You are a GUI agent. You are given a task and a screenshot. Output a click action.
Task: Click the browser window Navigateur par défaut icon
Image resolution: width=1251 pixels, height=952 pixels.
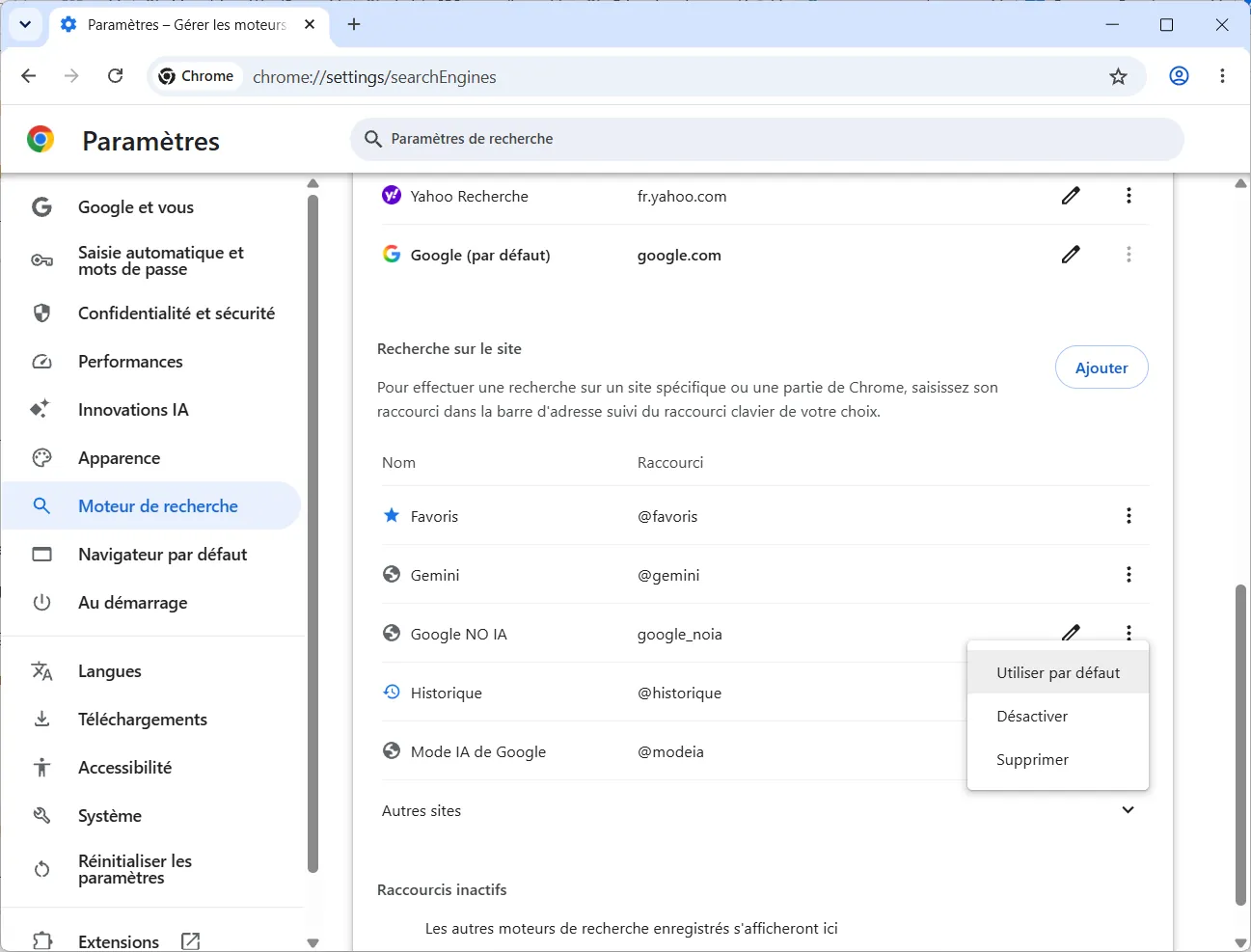41,555
